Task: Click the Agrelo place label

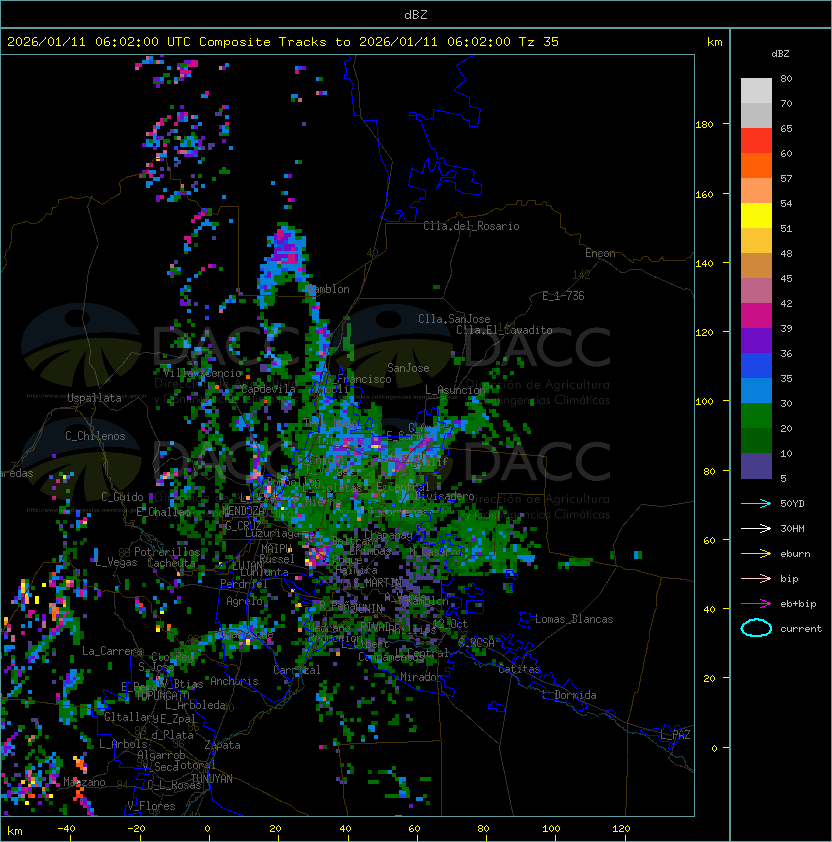Action: pyautogui.click(x=244, y=601)
